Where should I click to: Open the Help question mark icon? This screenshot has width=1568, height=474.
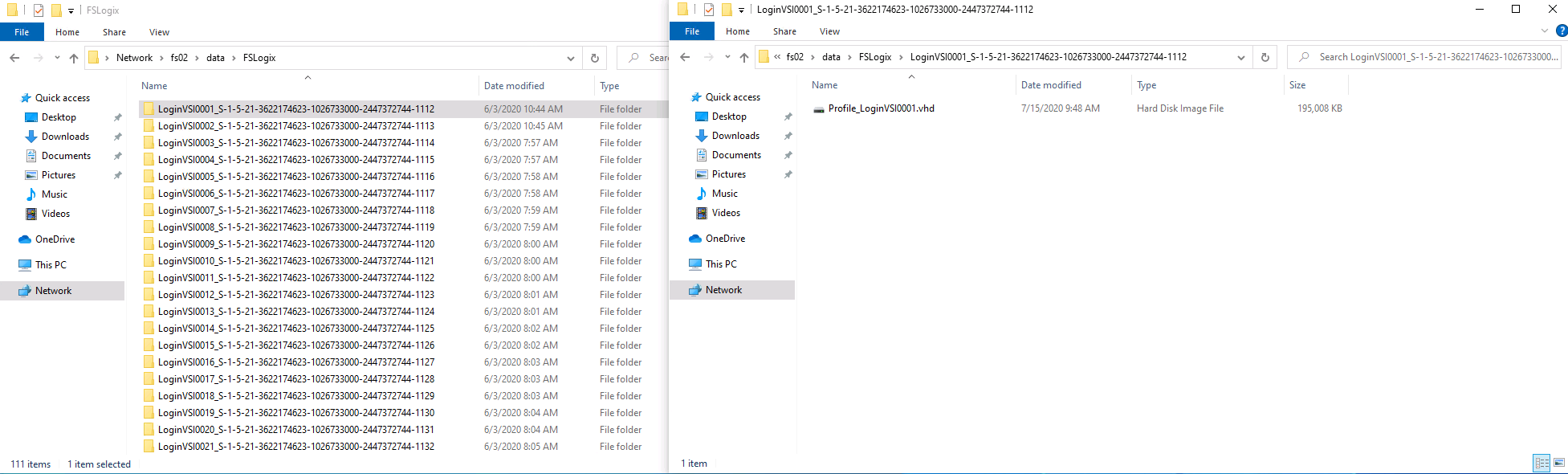click(x=1562, y=31)
